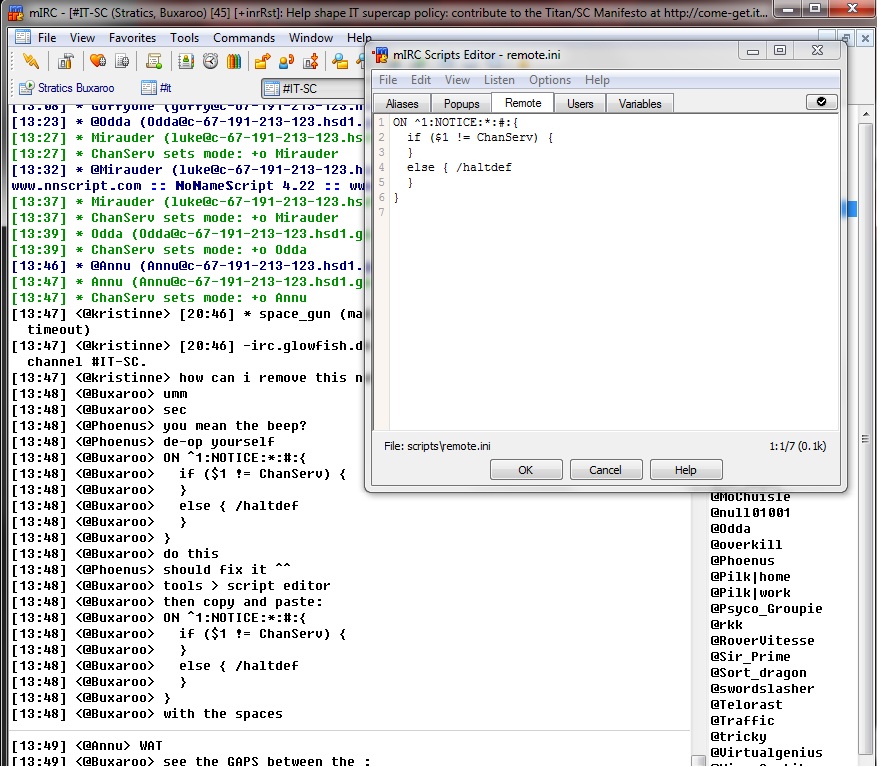Click OK in Scripts Editor
Screen dimensions: 882x767
tap(525, 470)
